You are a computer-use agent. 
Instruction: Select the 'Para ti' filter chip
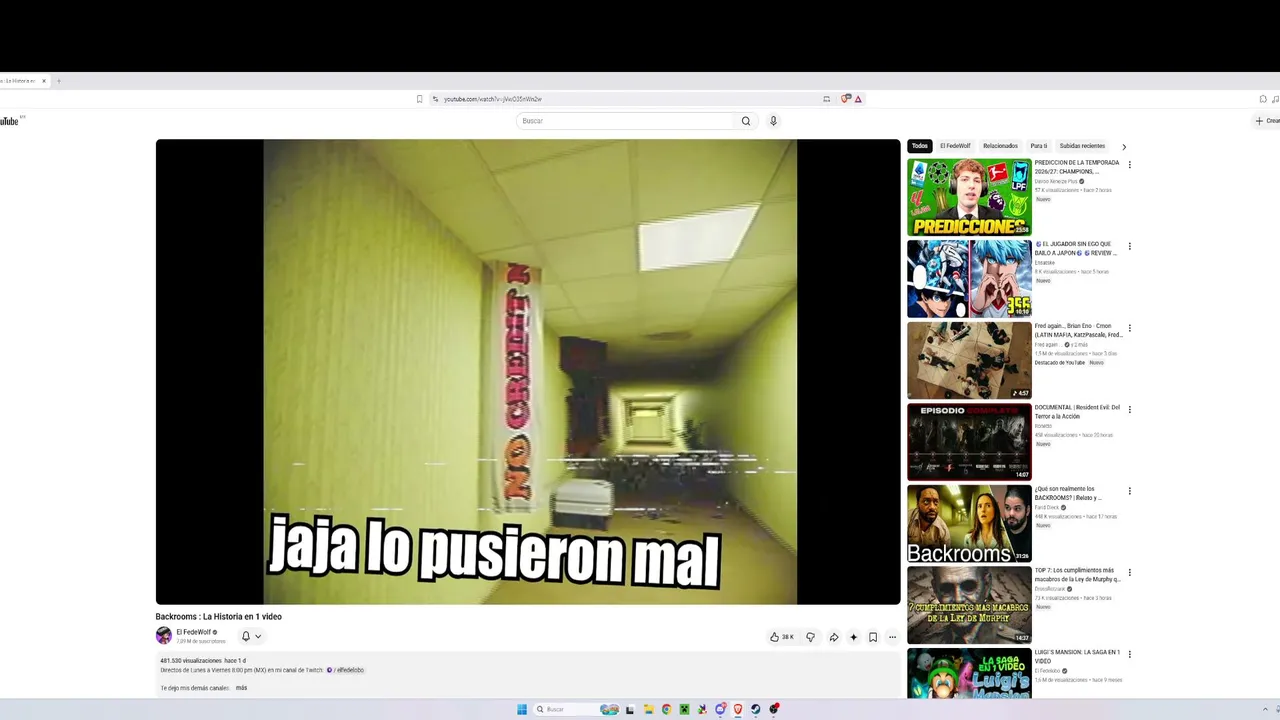(x=1039, y=146)
